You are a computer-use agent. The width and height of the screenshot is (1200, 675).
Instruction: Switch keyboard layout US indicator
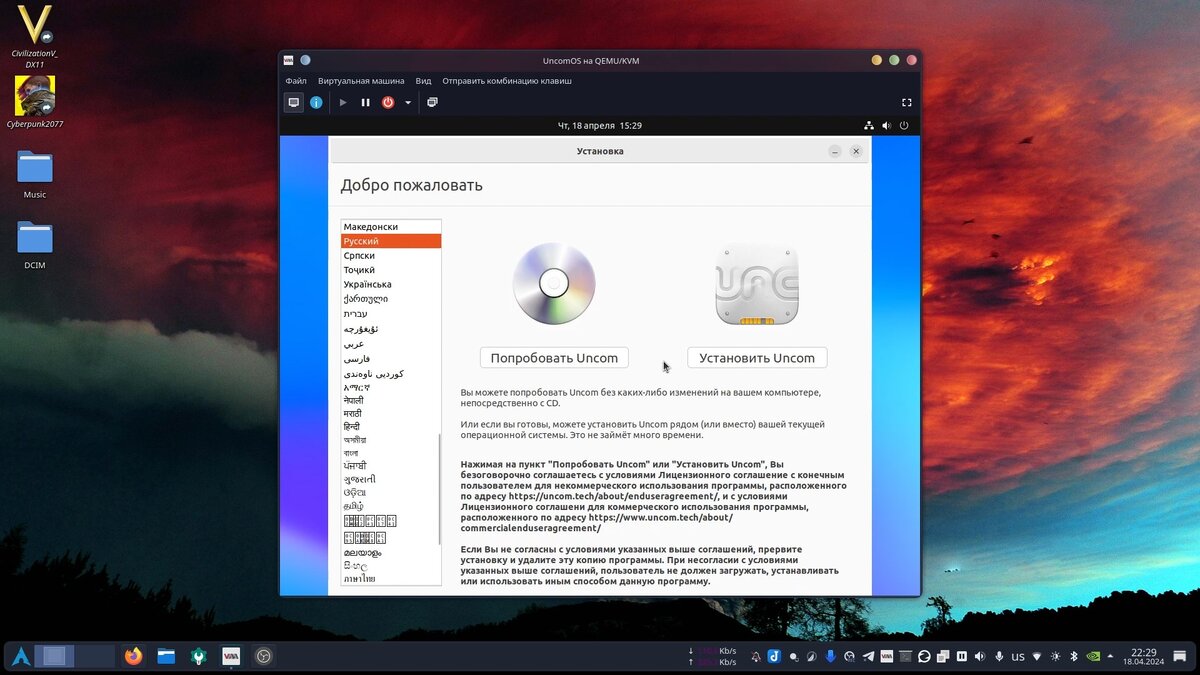pos(1018,657)
